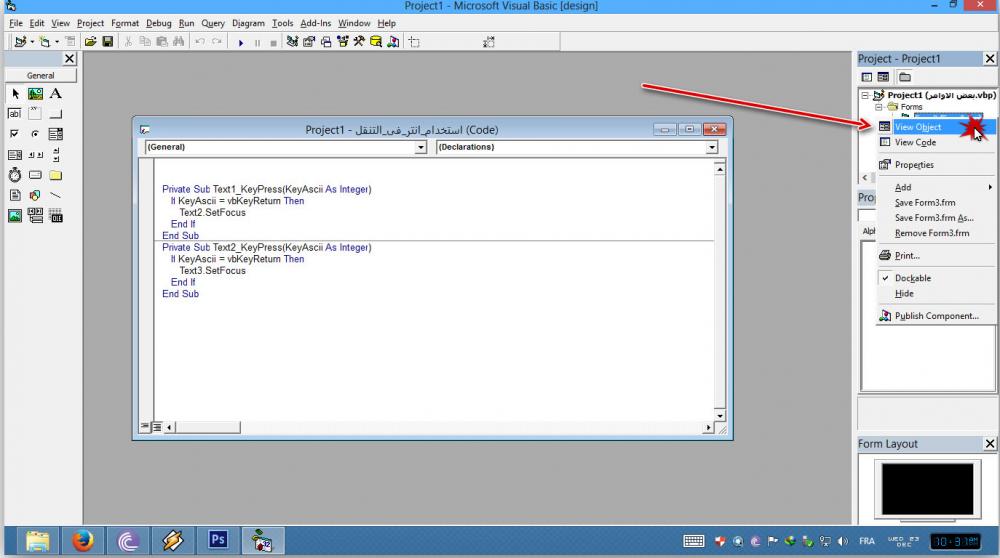Viewport: 1000px width, 558px height.
Task: Expand the Add submenu in context menu
Action: [x=936, y=187]
